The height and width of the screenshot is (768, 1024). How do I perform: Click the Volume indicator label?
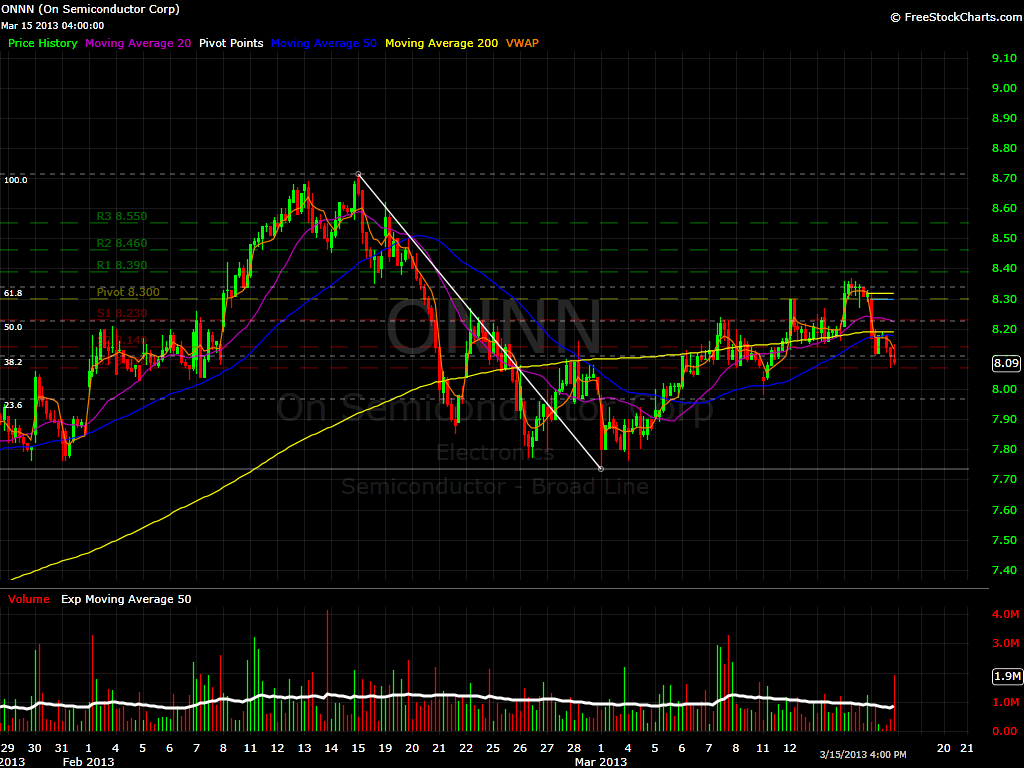(28, 599)
